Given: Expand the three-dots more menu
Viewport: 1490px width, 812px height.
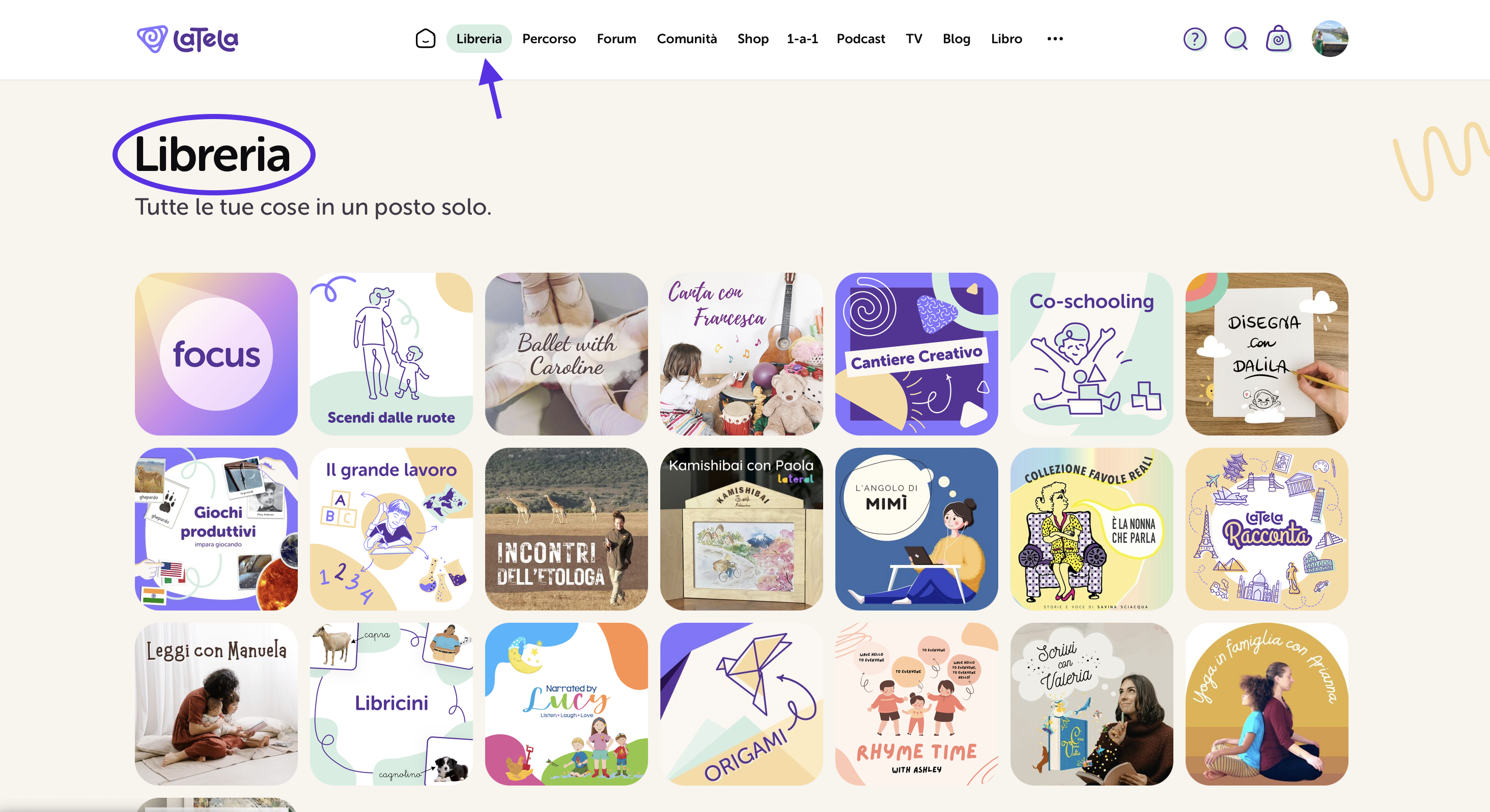Looking at the screenshot, I should click(x=1054, y=39).
